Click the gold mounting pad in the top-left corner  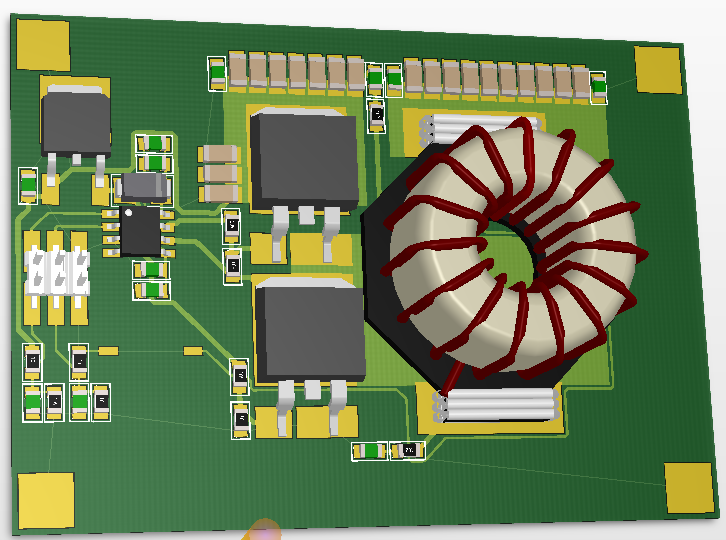pos(43,45)
